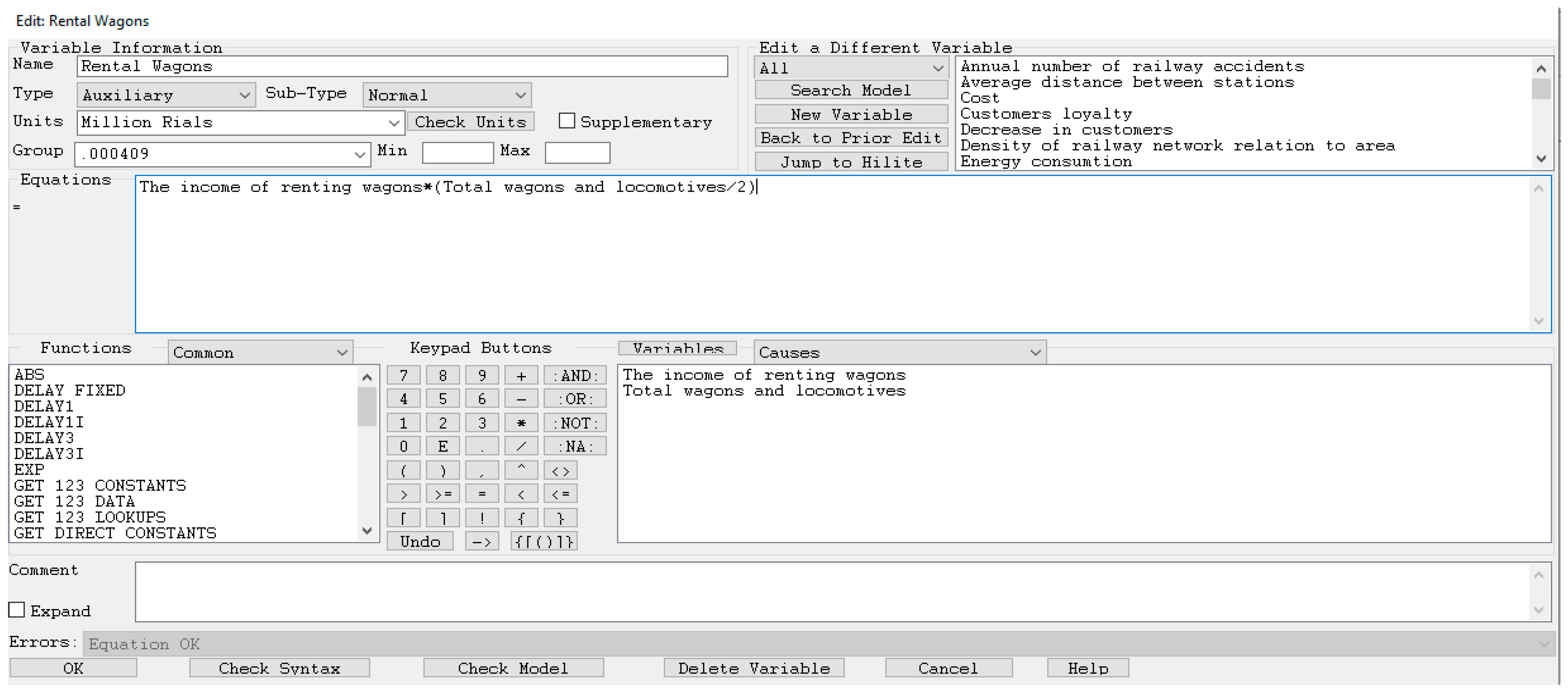The width and height of the screenshot is (1568, 694).
Task: Enable the Supplementary checkbox
Action: tap(567, 121)
